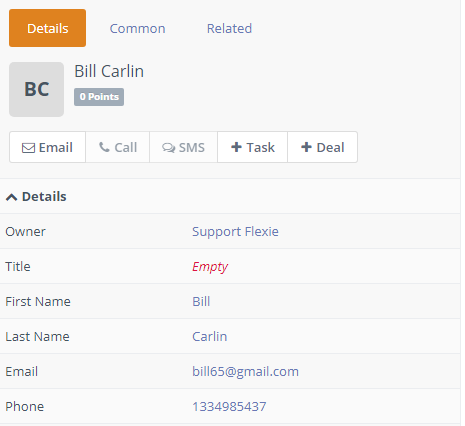The image size is (465, 426).
Task: Click the BC avatar thumbnail
Action: point(36,89)
